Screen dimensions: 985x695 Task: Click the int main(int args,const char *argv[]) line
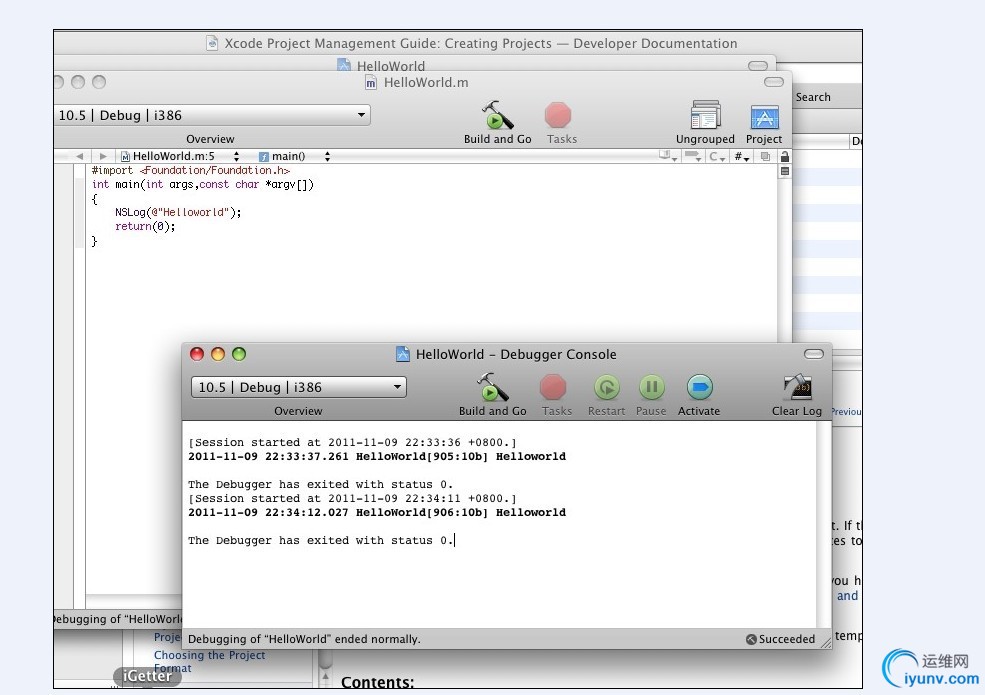tap(202, 184)
